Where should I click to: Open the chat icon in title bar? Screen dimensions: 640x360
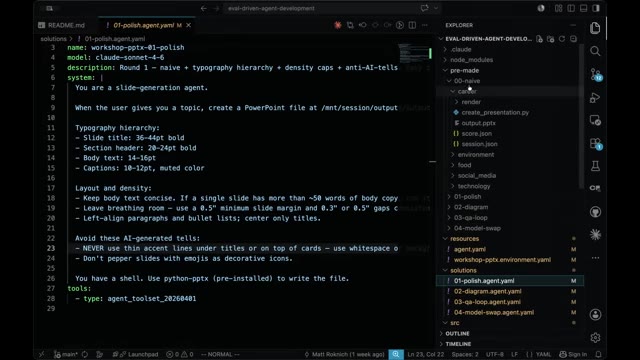tap(424, 8)
